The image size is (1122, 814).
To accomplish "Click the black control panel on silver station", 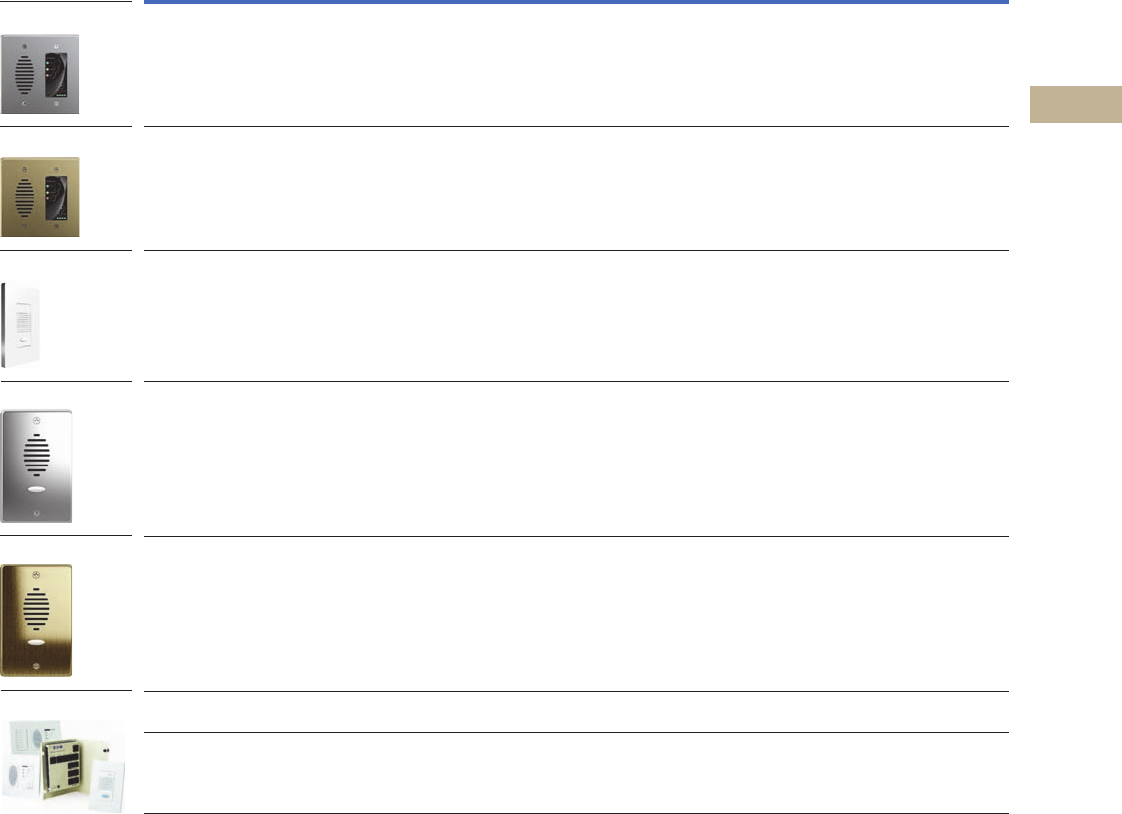I will (x=58, y=74).
